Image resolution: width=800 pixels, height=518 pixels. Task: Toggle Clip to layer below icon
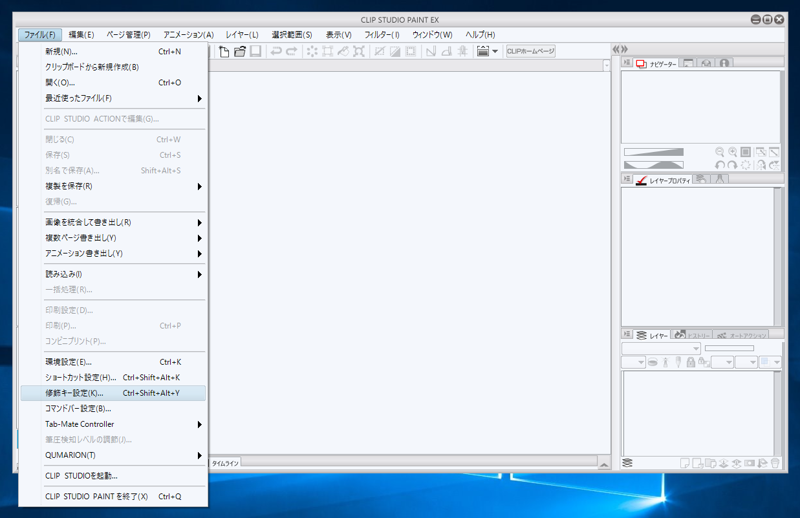tap(653, 362)
